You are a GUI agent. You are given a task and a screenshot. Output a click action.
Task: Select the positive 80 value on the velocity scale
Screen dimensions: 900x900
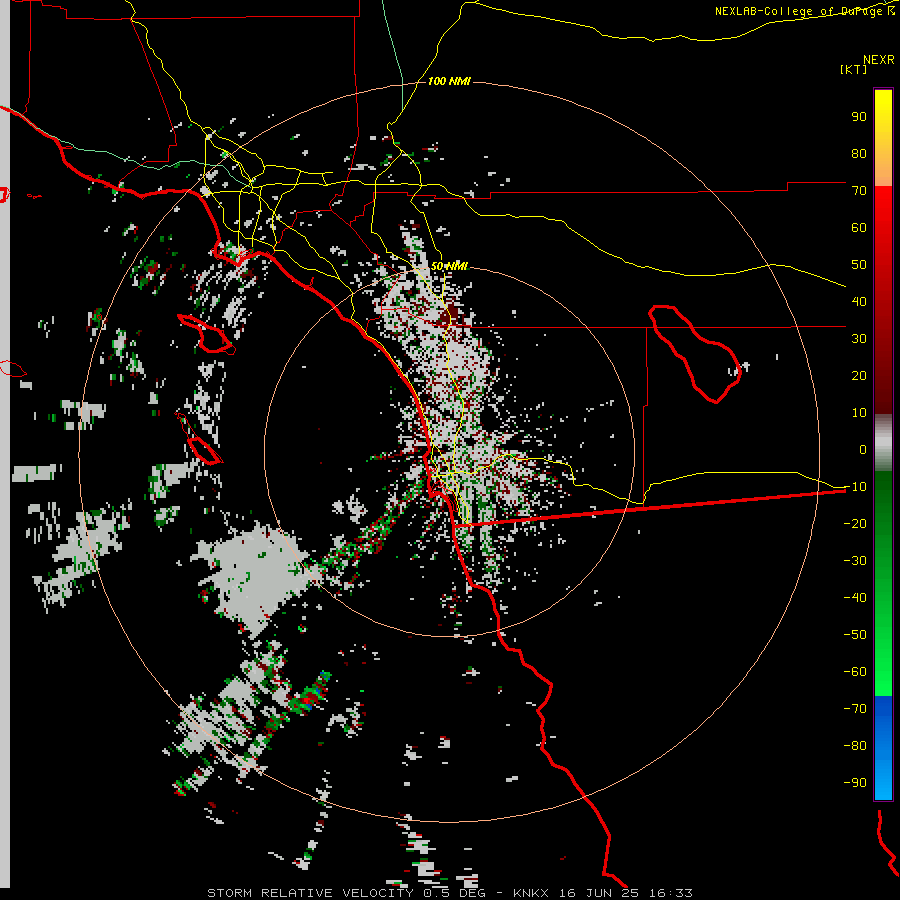click(x=859, y=153)
